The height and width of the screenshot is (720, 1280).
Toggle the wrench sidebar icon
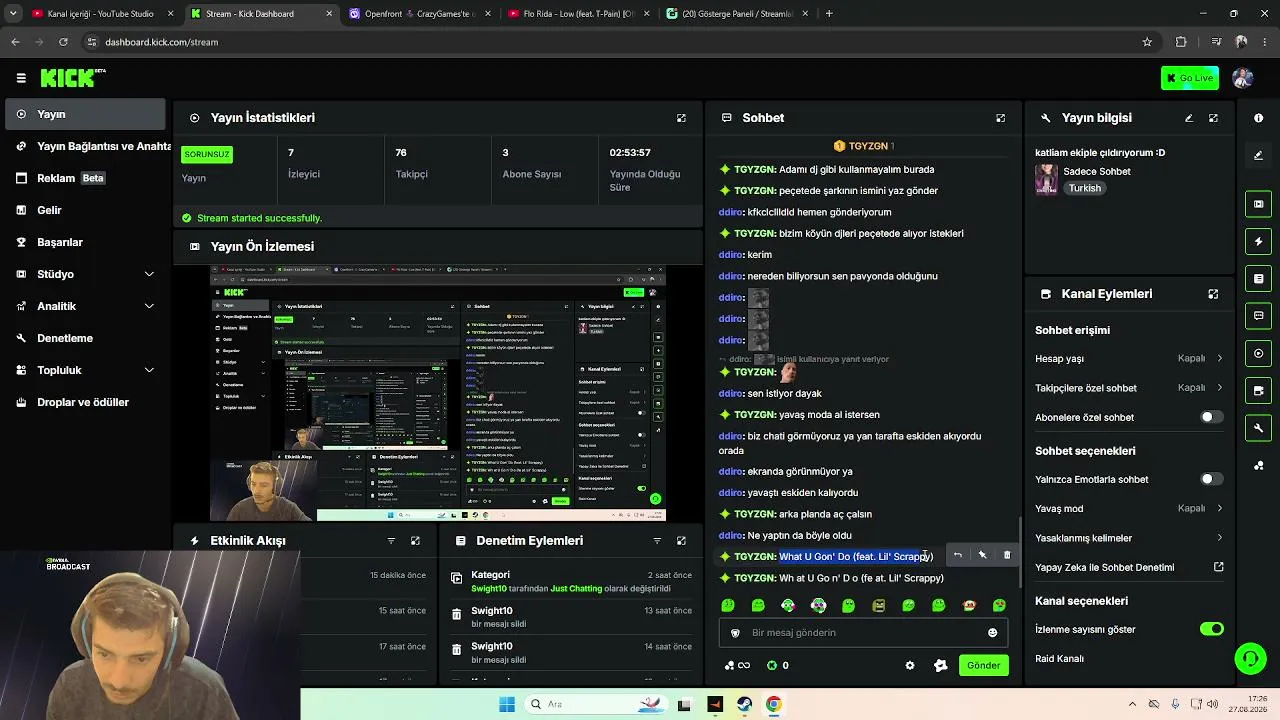click(1258, 428)
